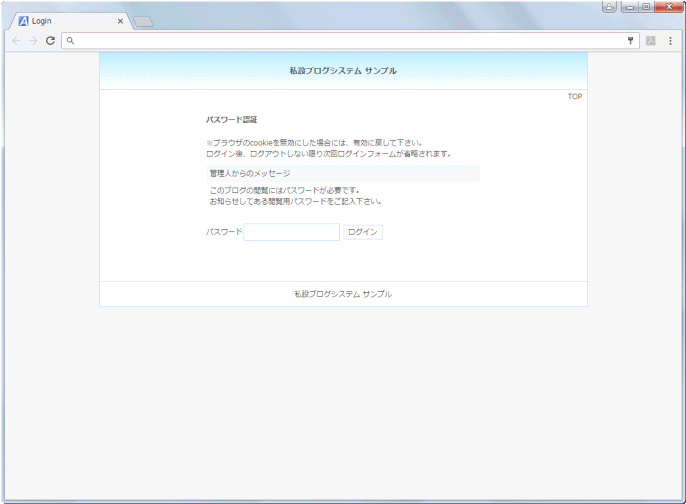Click the magnifier icon in address bar
Image resolution: width=686 pixels, height=504 pixels.
pos(71,41)
